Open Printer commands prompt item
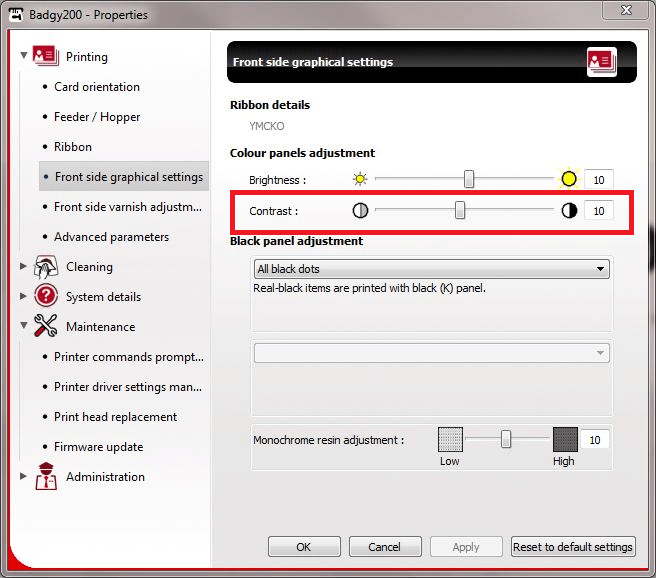This screenshot has width=656, height=578. (128, 357)
